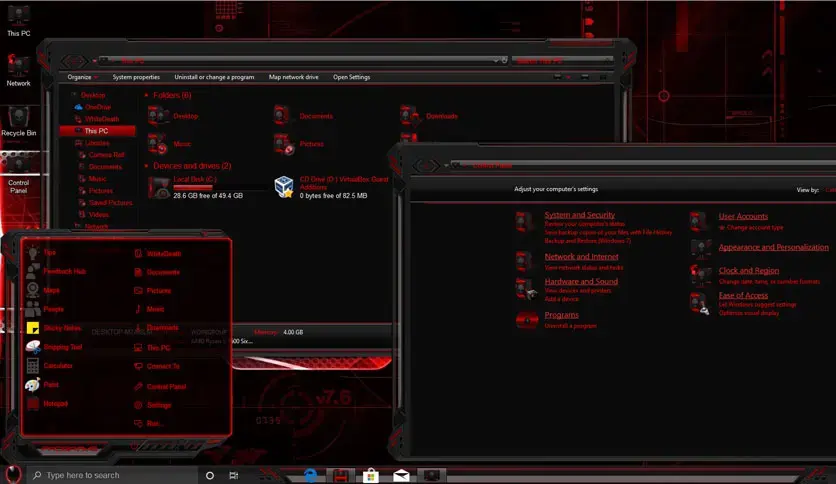Image resolution: width=836 pixels, height=484 pixels.
Task: Open the Documents folder icon in This PC
Action: 283,115
